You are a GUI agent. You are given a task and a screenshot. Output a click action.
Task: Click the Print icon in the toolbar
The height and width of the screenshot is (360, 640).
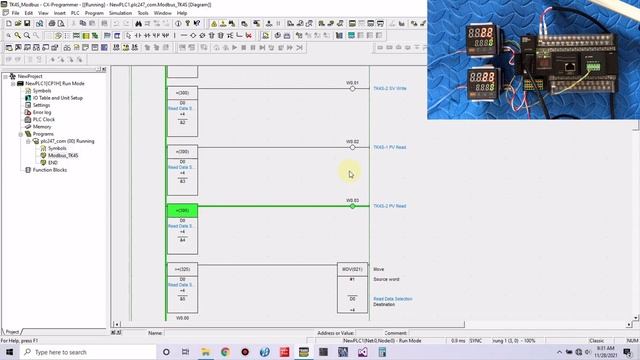coord(52,24)
